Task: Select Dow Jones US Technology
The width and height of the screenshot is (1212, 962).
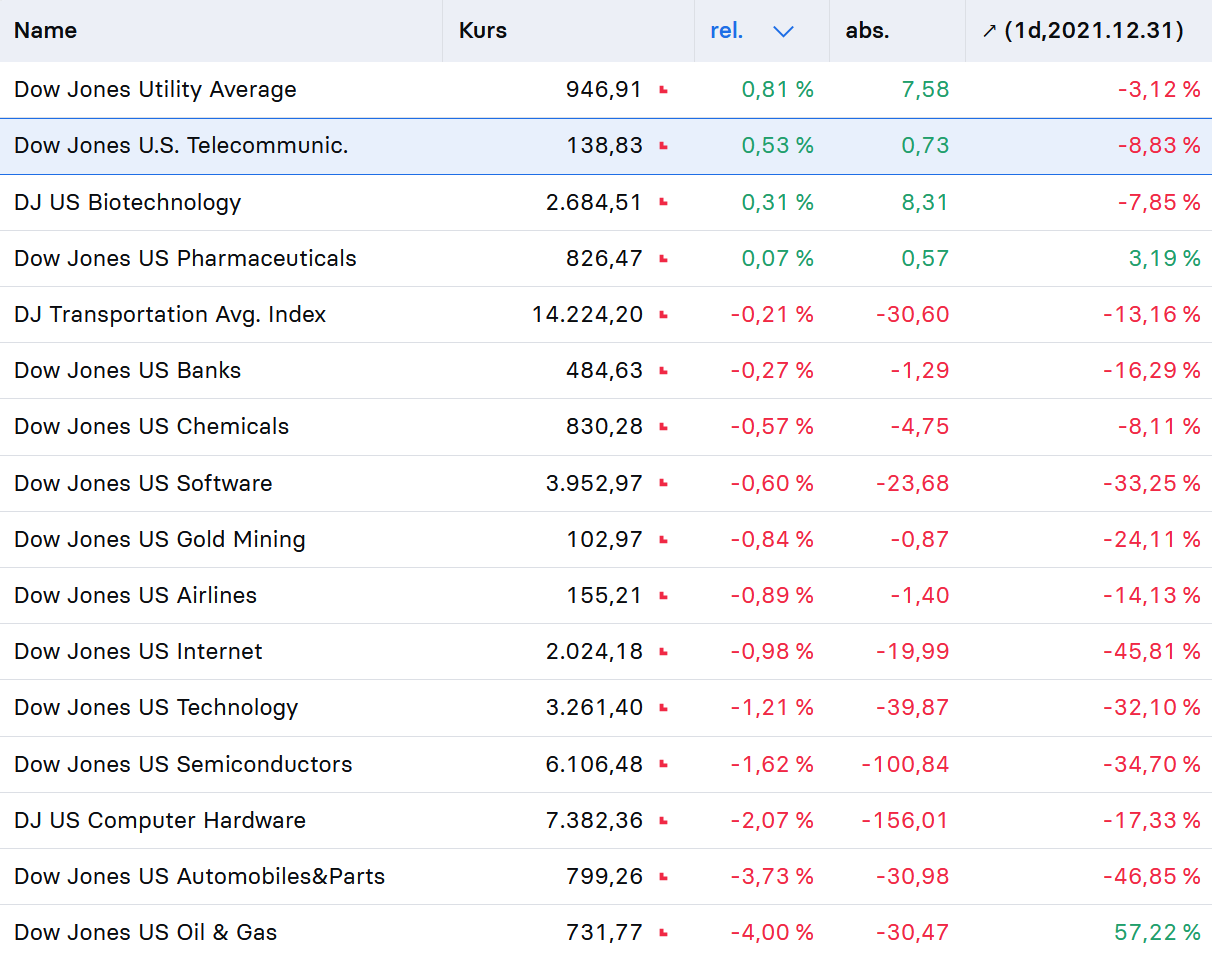Action: tap(156, 707)
